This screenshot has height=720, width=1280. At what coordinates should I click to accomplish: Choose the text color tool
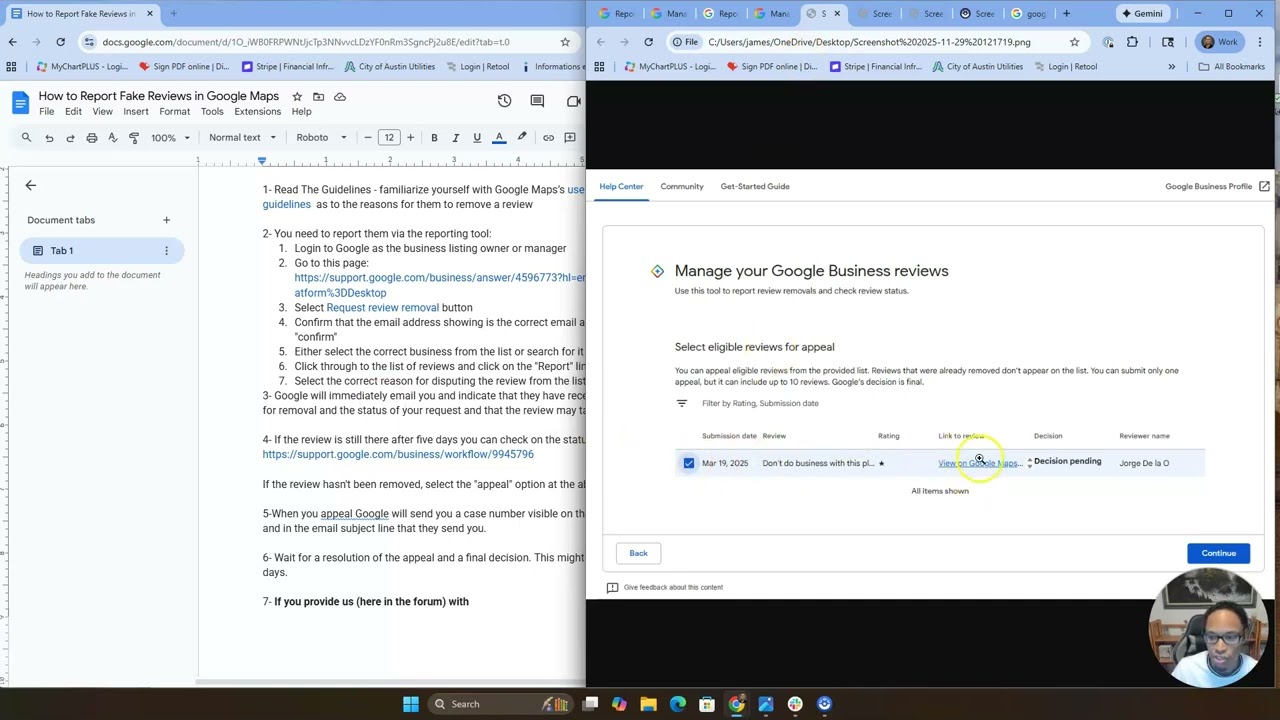[499, 138]
